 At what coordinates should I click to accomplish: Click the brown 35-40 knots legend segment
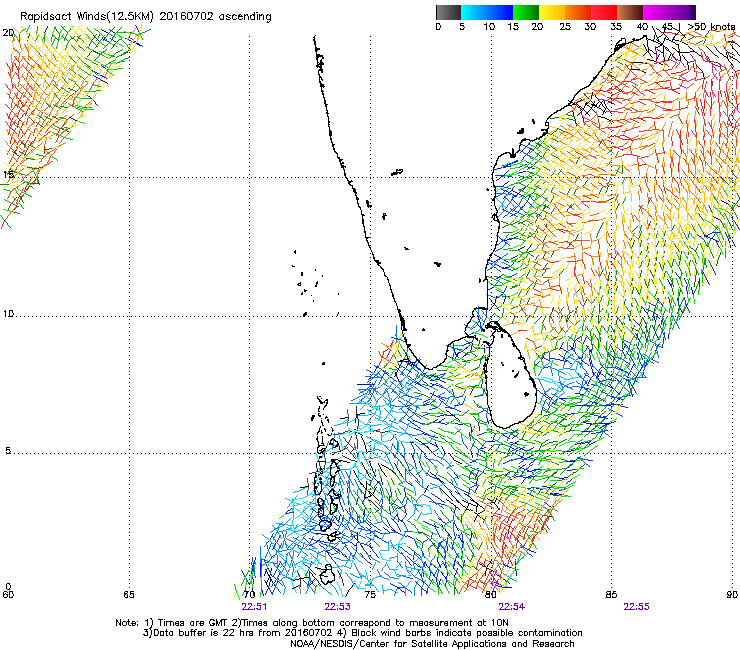630,12
